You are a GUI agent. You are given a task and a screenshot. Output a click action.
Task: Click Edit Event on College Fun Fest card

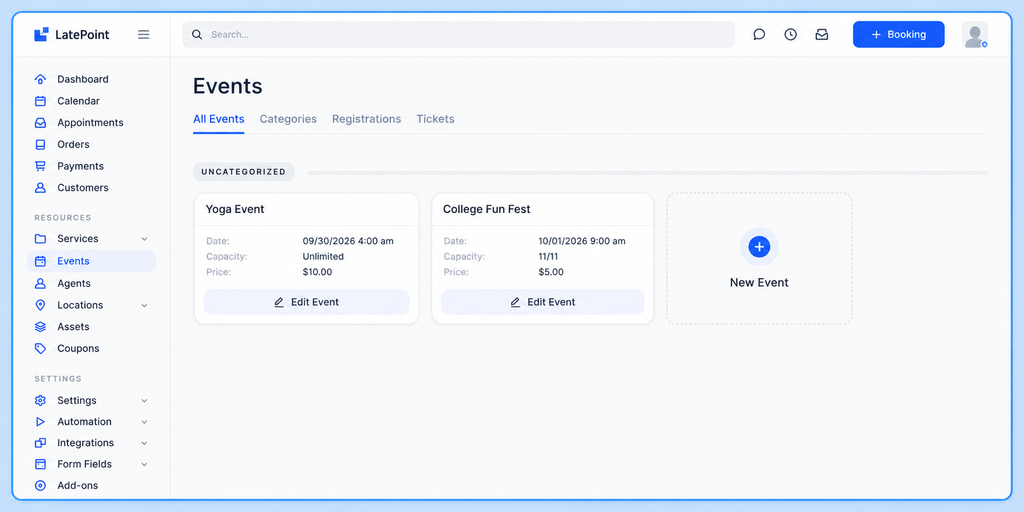pyautogui.click(x=543, y=302)
